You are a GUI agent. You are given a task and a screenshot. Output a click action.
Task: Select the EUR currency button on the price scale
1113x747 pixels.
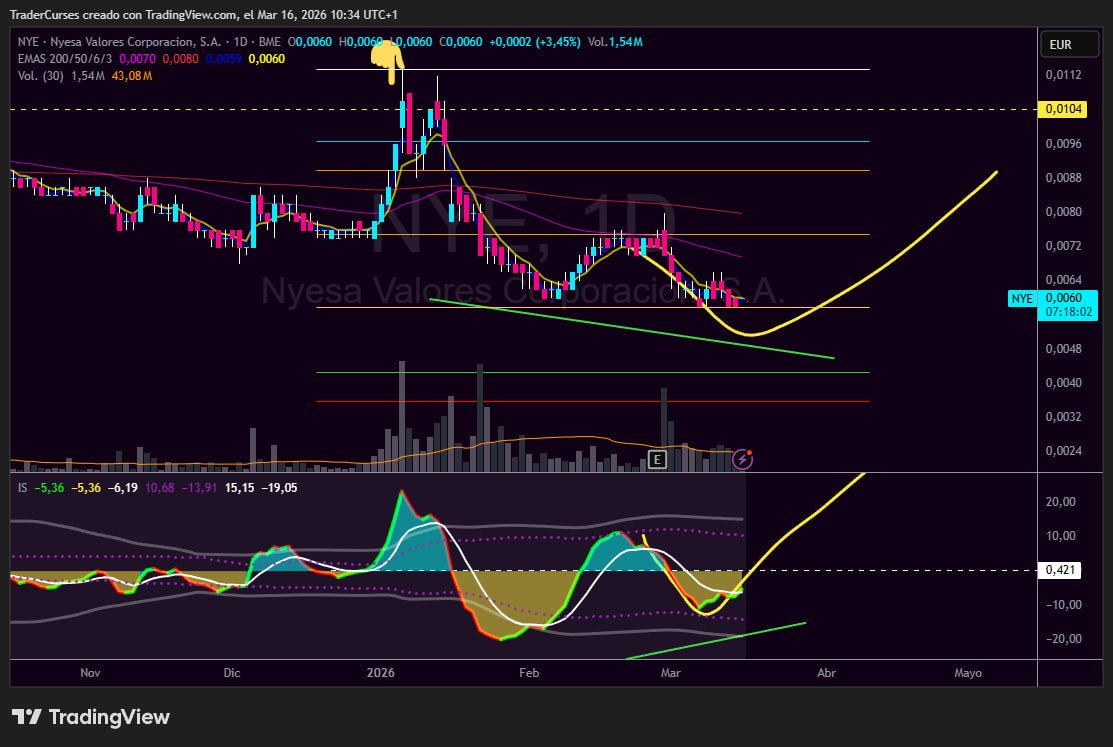click(x=1069, y=44)
